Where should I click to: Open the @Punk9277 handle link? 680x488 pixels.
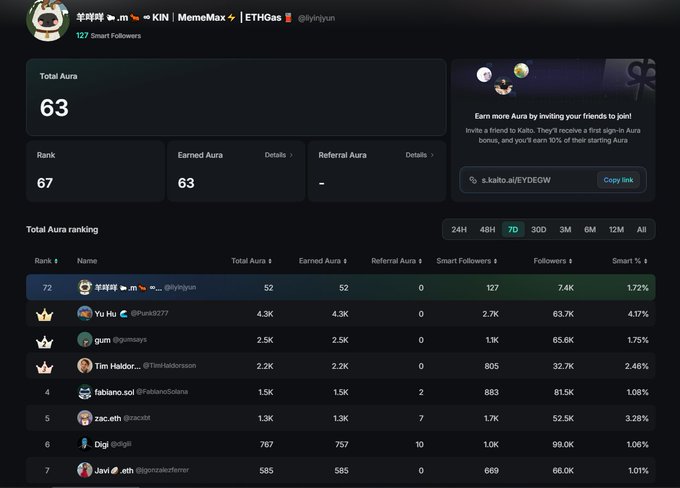coord(149,313)
